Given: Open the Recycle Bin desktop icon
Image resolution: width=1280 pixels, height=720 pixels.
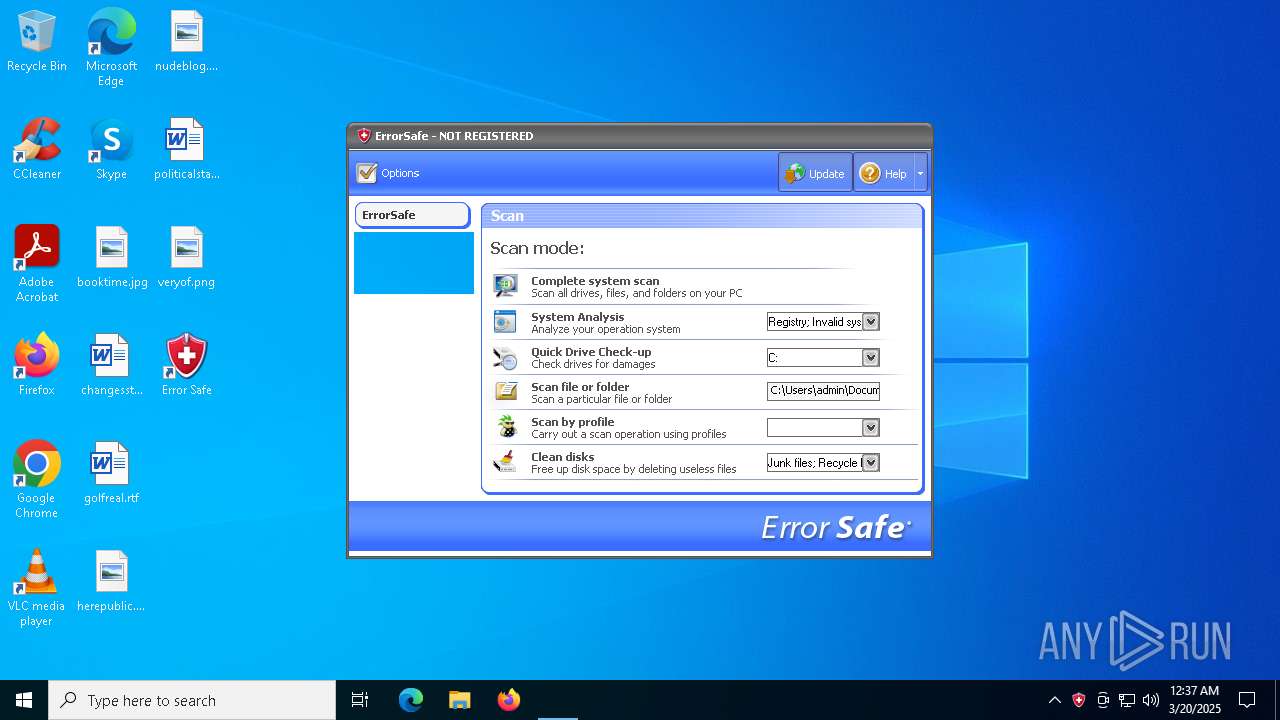Looking at the screenshot, I should pyautogui.click(x=37, y=42).
